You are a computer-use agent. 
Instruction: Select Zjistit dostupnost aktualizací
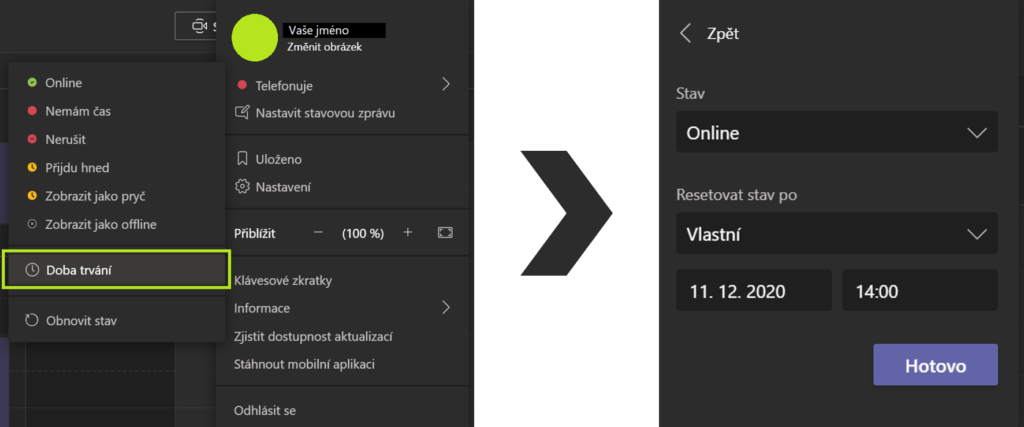313,336
